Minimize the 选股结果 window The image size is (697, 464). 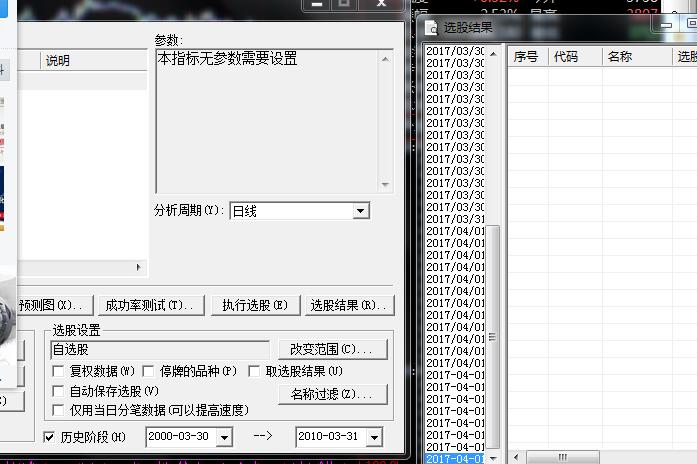pyautogui.click(x=671, y=27)
